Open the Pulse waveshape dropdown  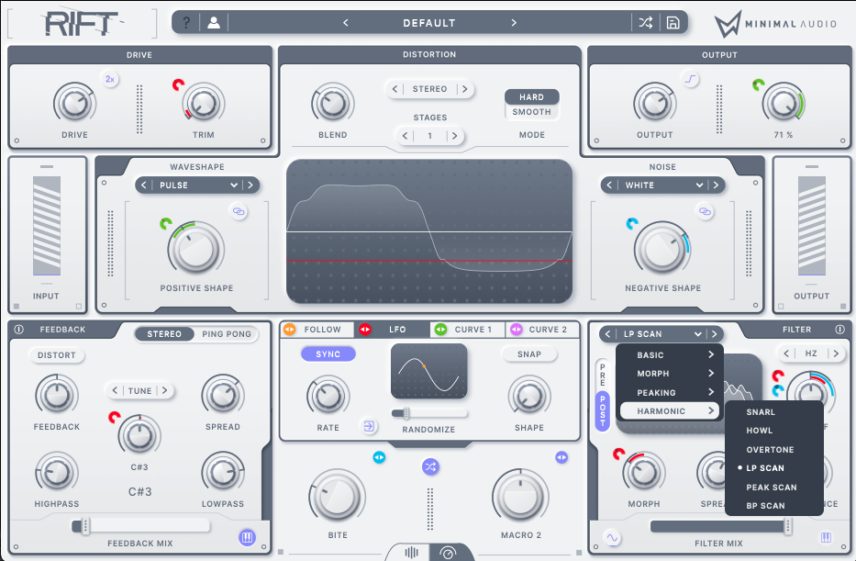[197, 185]
